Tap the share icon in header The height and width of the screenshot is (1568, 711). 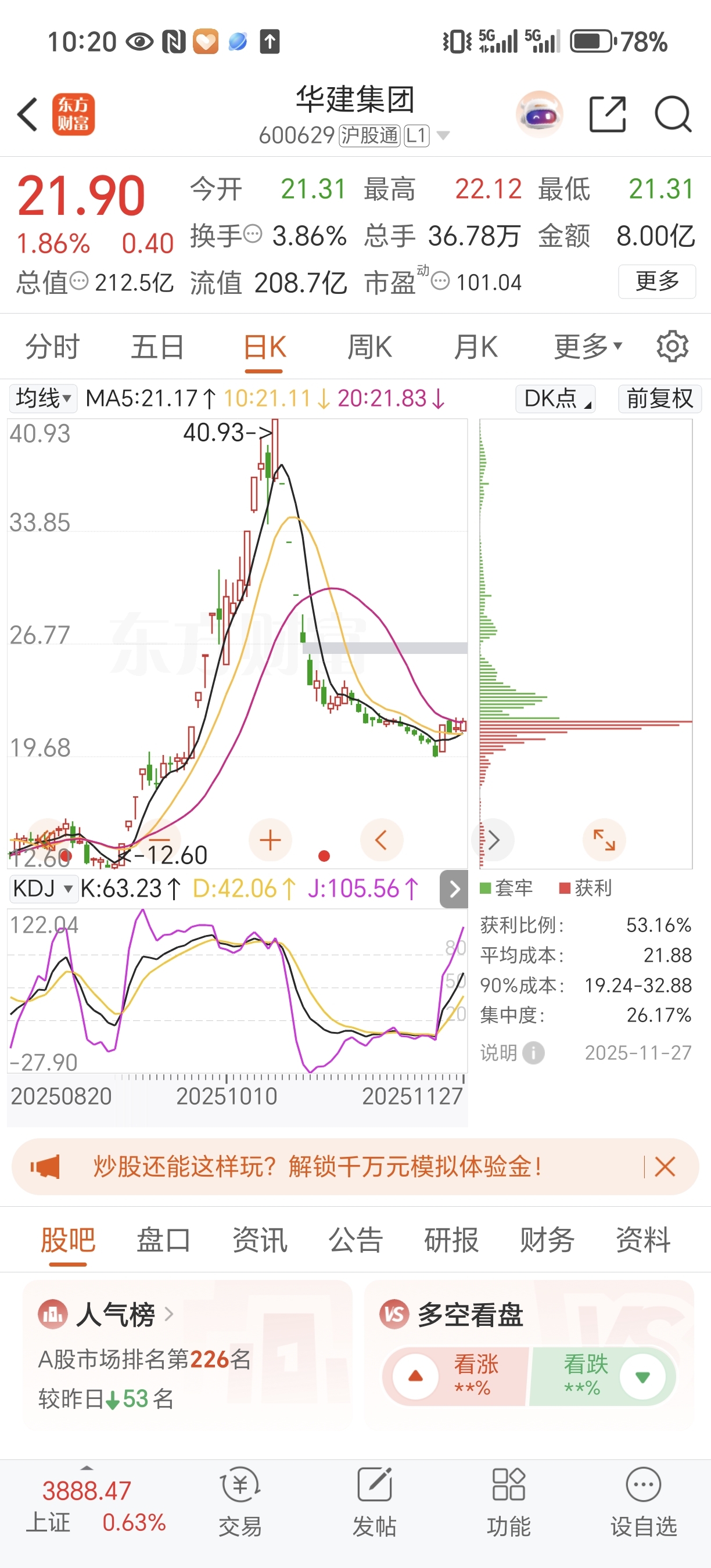pos(608,114)
